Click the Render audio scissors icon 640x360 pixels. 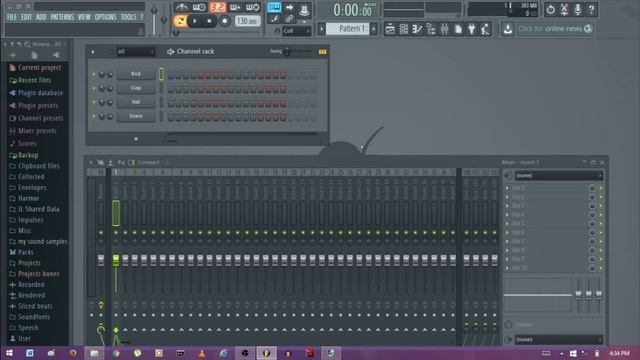564,9
